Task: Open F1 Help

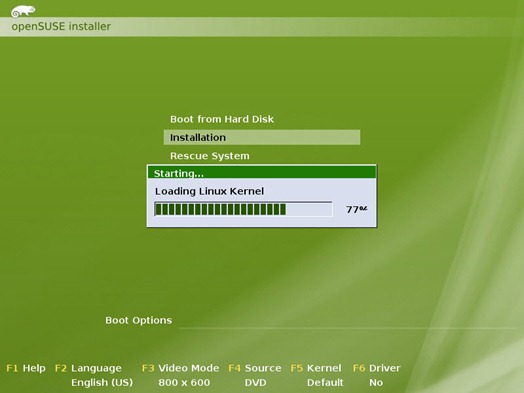Action: [x=26, y=368]
